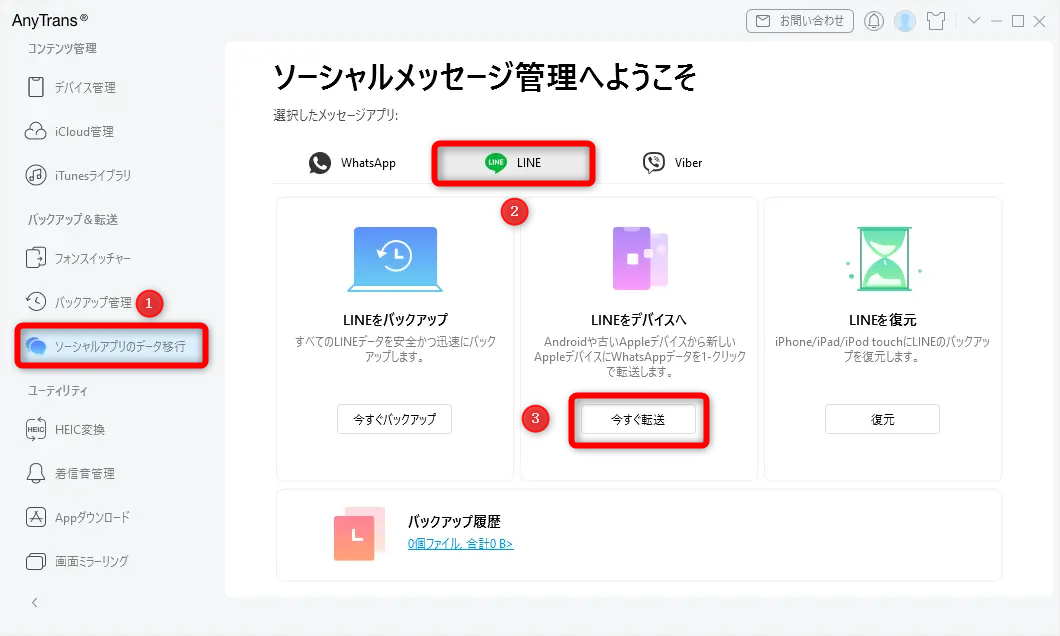This screenshot has height=636, width=1060.
Task: Click the shirt skin theme icon
Action: pos(936,21)
